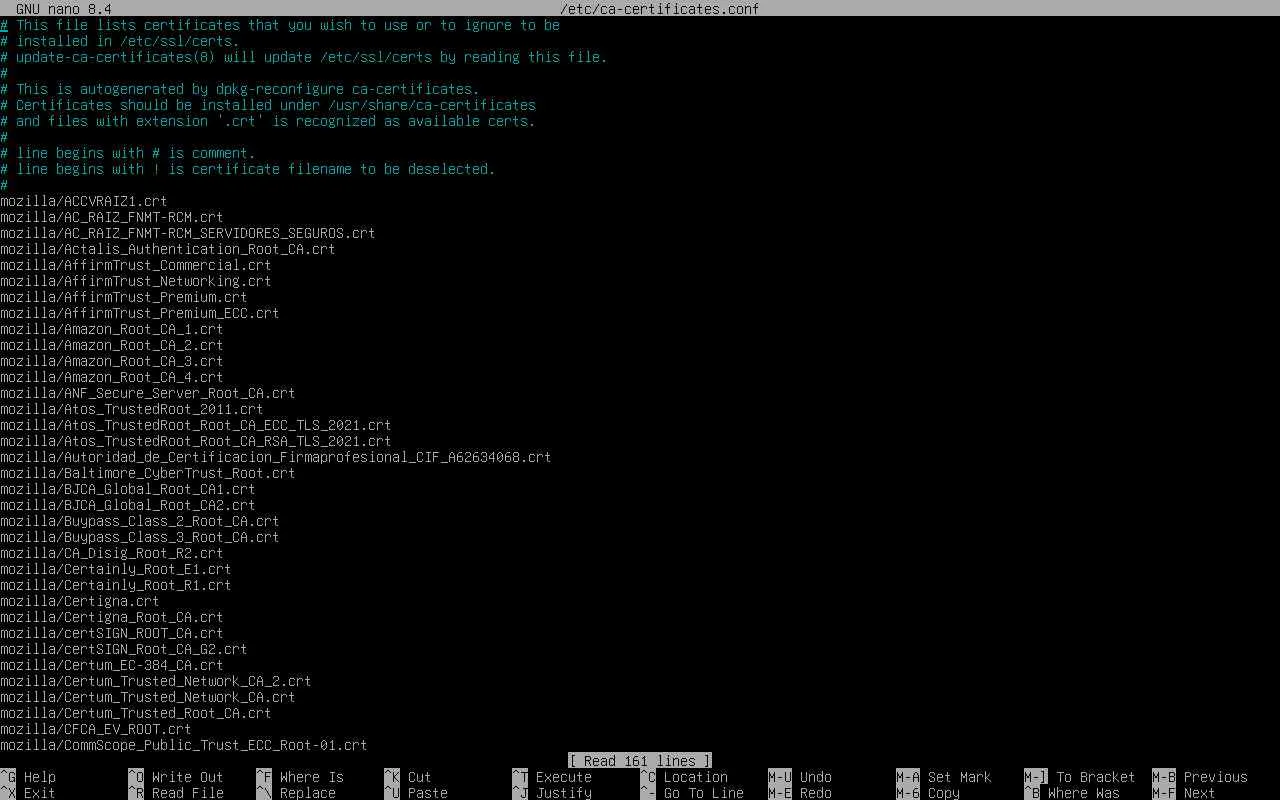The width and height of the screenshot is (1280, 800).
Task: Click the comment about dpkg-reconfigure ca-certificates
Action: (240, 89)
